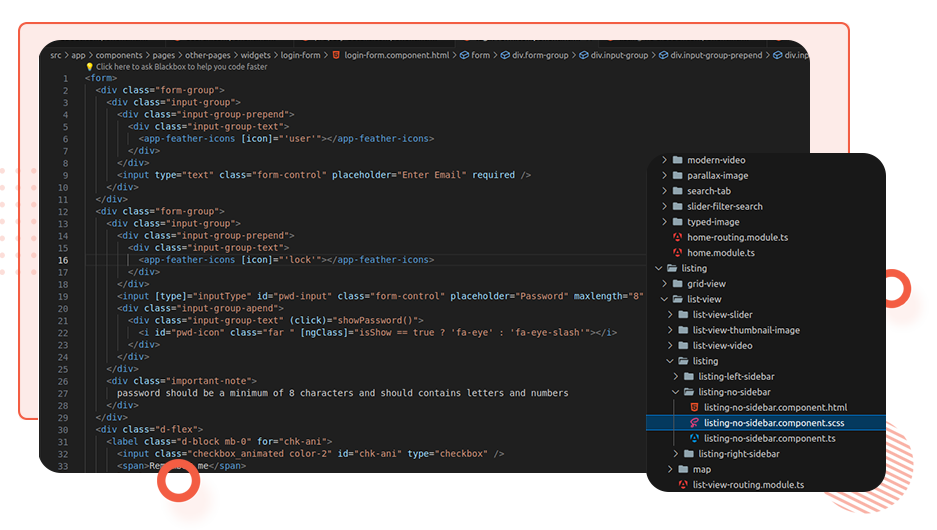Click the Angular icon of home-routing.module.ts

[677, 238]
